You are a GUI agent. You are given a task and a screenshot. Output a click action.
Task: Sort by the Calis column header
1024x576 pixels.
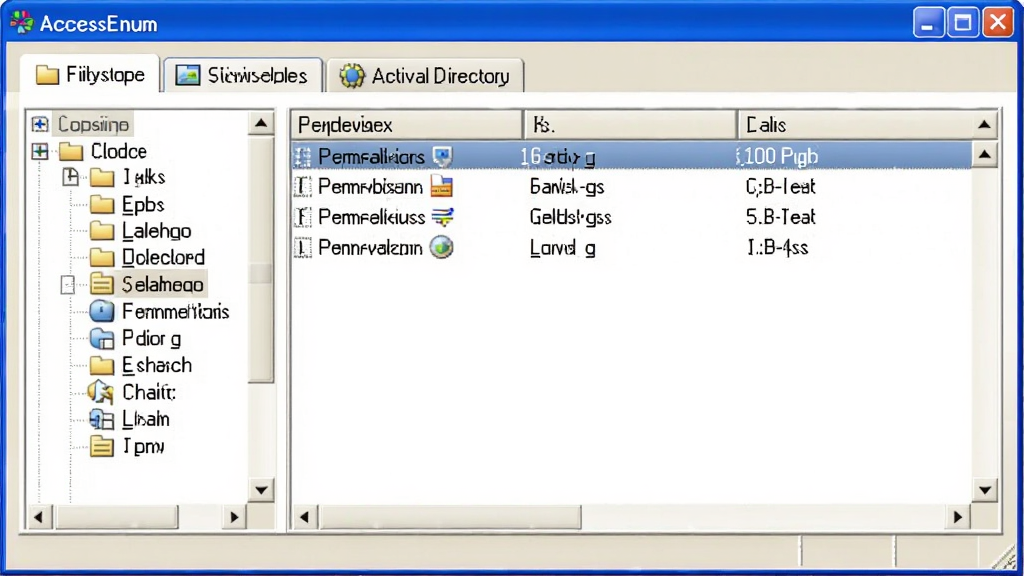tap(855, 125)
